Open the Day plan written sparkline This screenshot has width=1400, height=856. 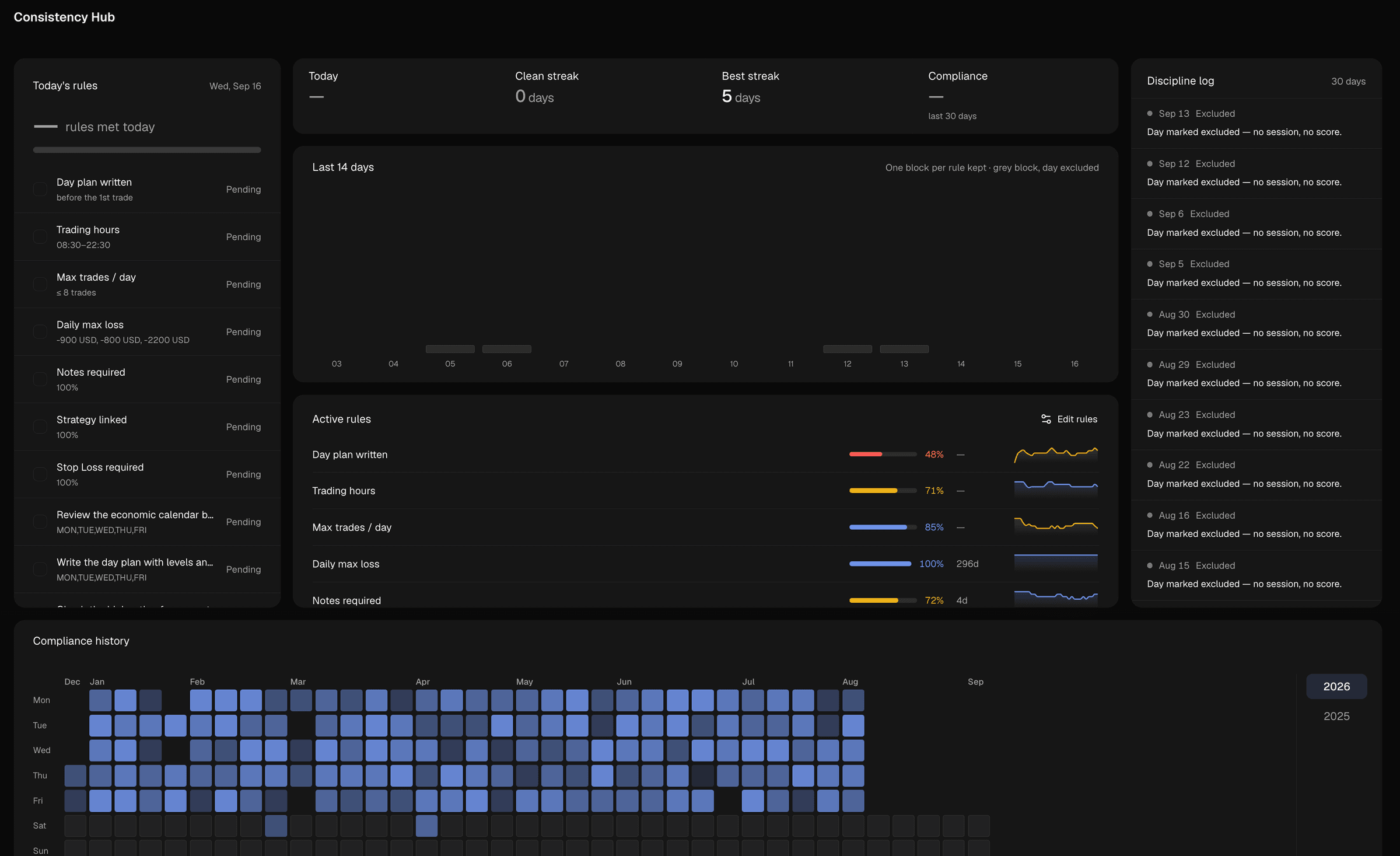1056,455
